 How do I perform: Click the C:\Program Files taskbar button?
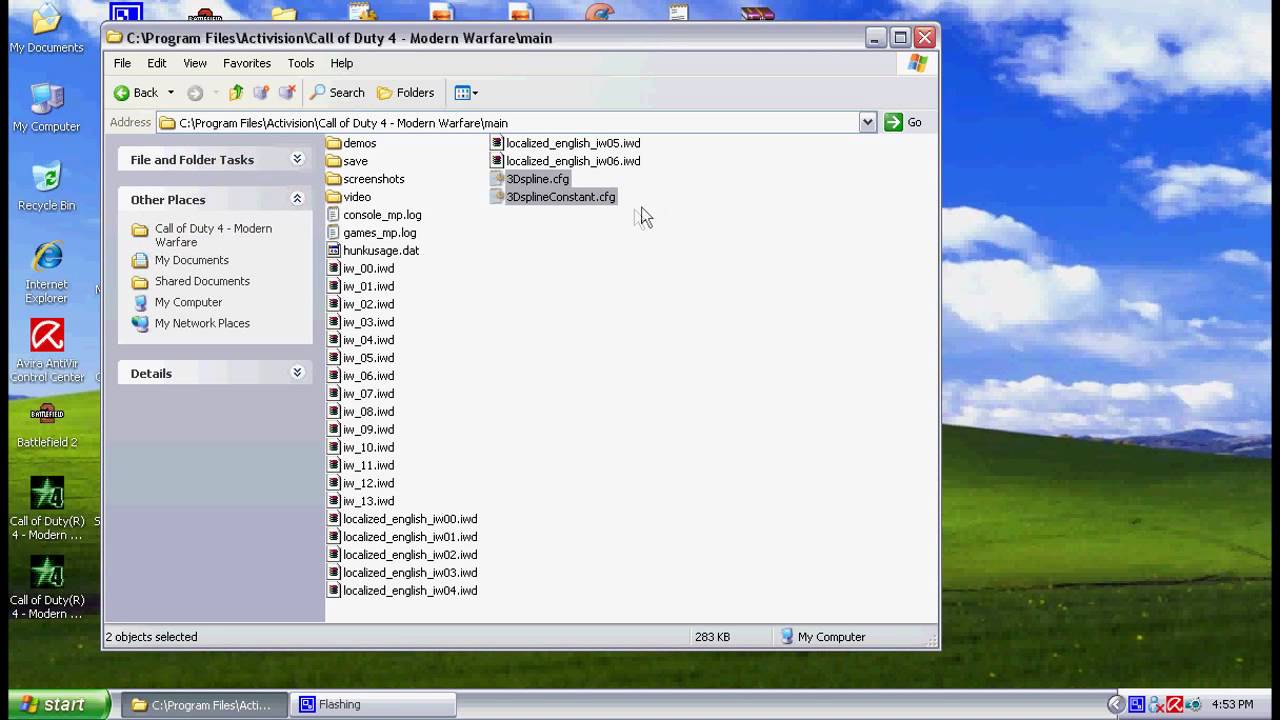[x=206, y=705]
